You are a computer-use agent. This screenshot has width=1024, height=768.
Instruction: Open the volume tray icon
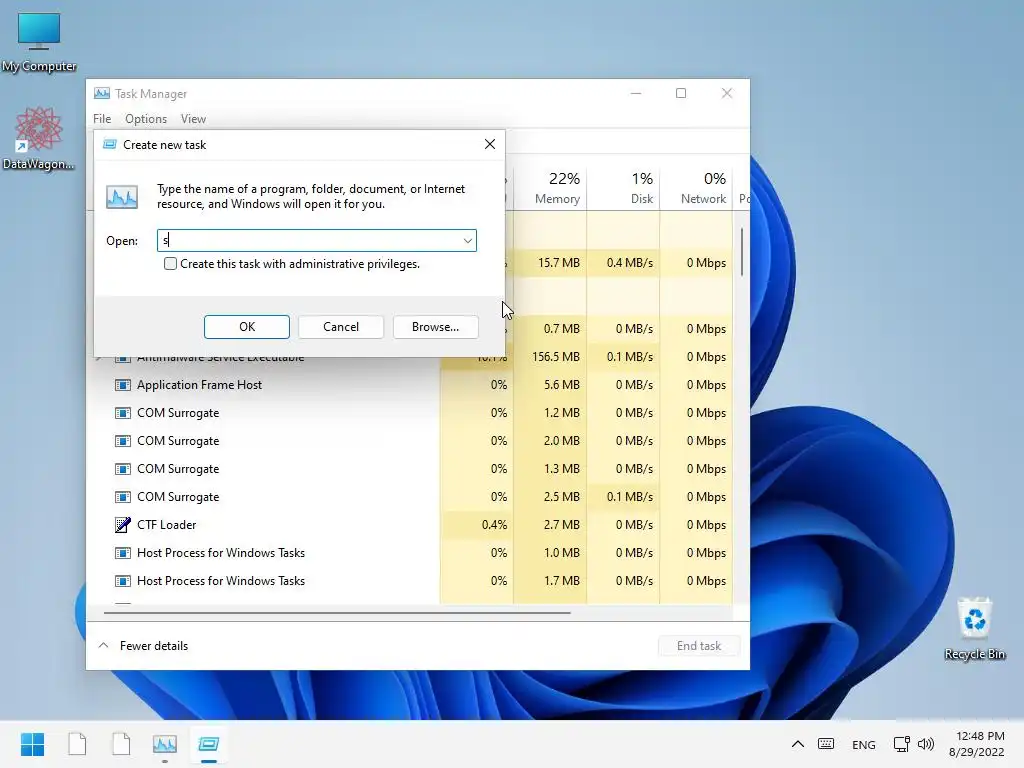[925, 744]
